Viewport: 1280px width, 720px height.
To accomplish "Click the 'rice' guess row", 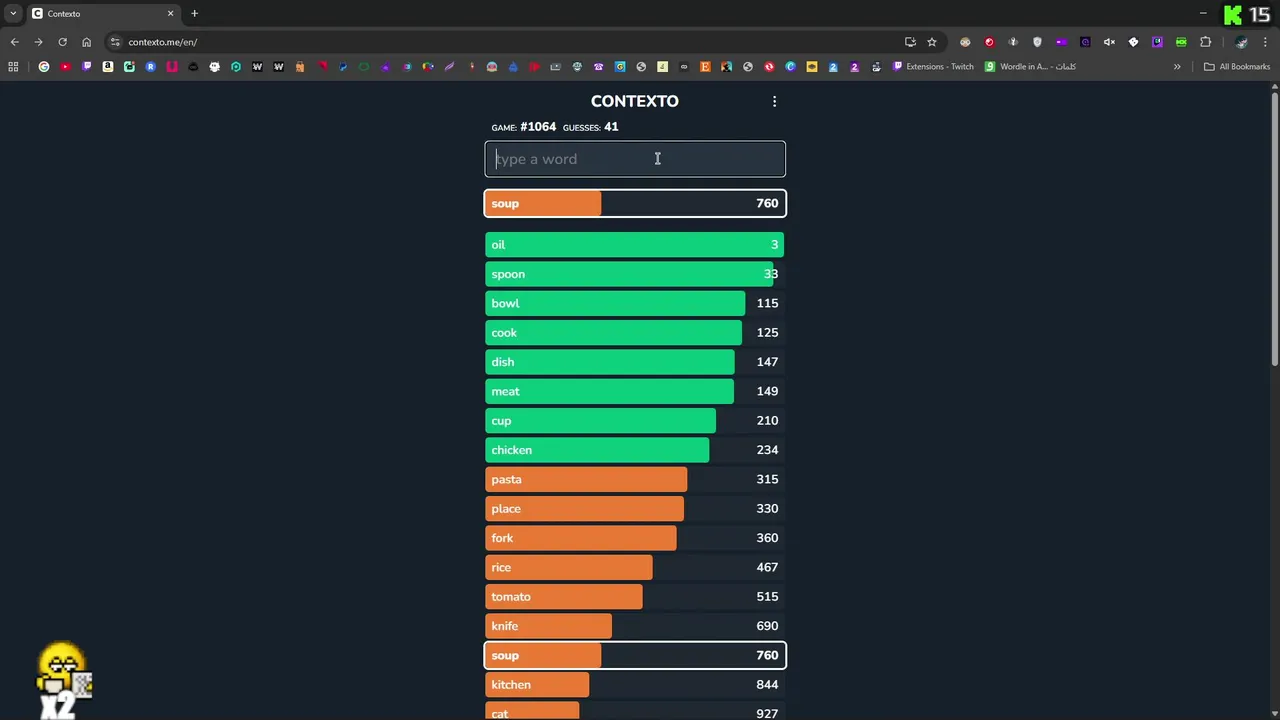I will [x=635, y=567].
